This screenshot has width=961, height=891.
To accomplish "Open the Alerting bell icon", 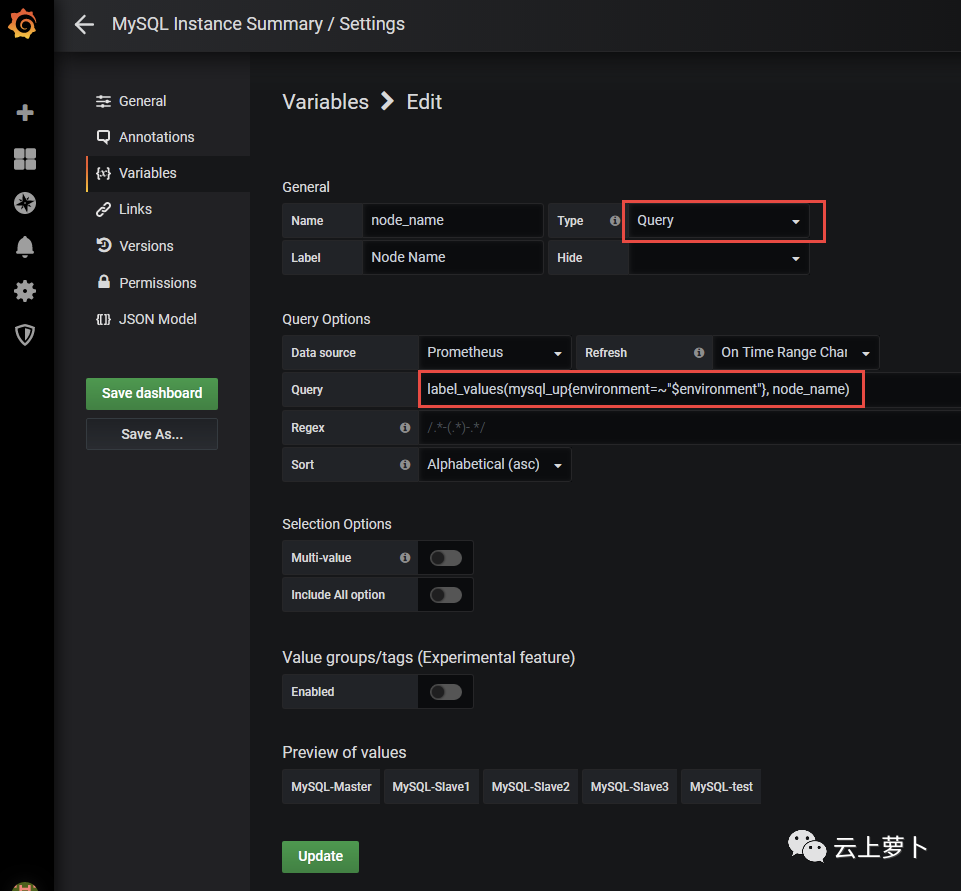I will pos(25,246).
